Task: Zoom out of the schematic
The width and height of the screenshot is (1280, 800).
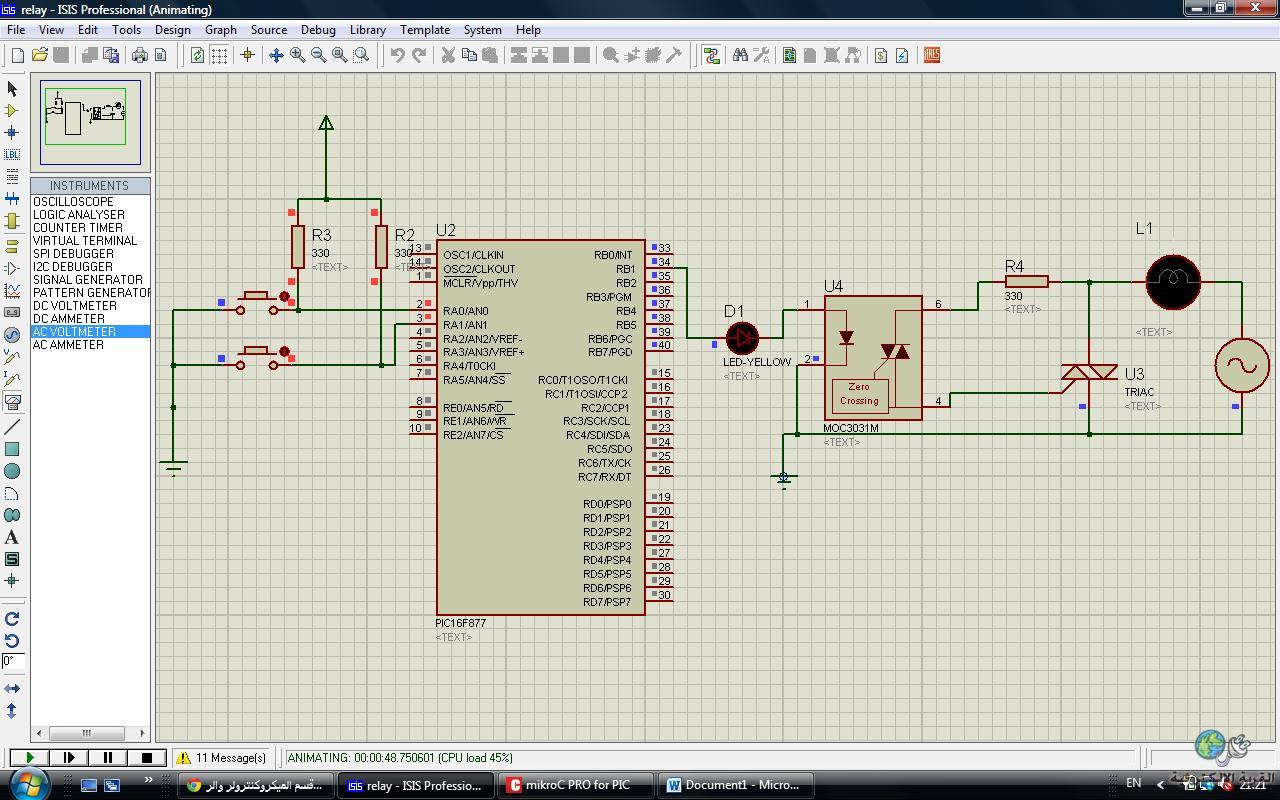Action: [x=318, y=55]
